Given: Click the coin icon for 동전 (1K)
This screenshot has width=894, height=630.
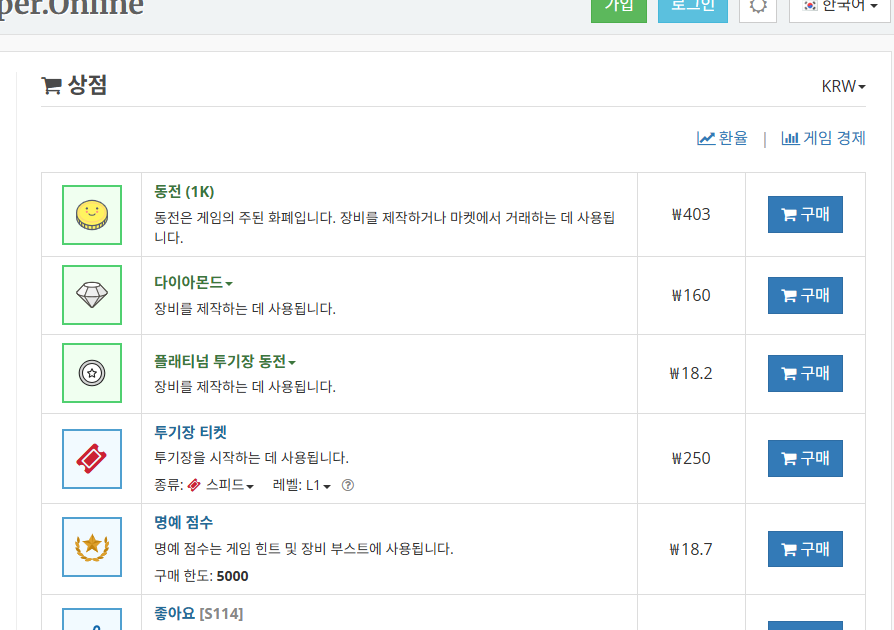Looking at the screenshot, I should click(92, 214).
